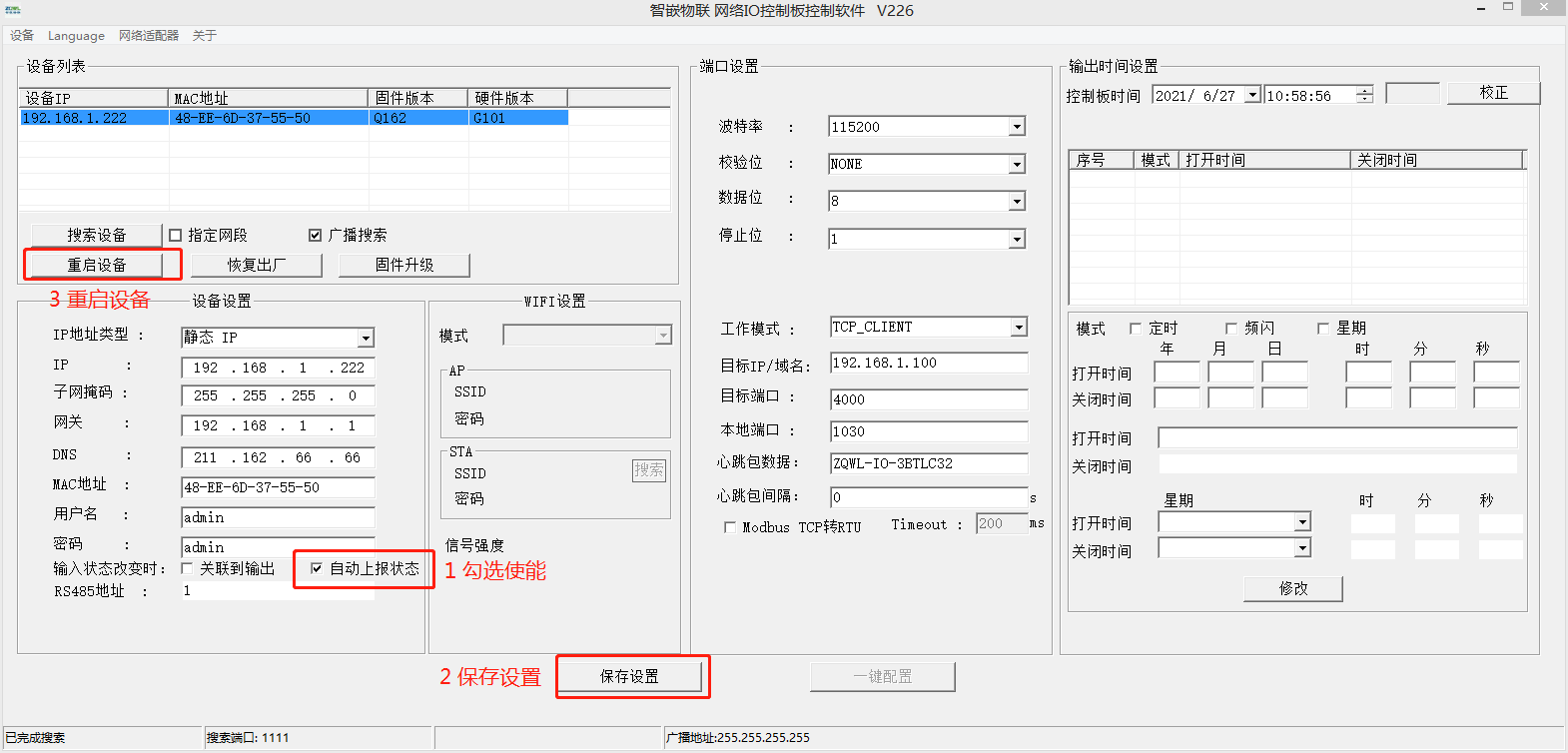1568x753 pixels.
Task: Click the control board time spinner arrows
Action: click(x=1364, y=95)
